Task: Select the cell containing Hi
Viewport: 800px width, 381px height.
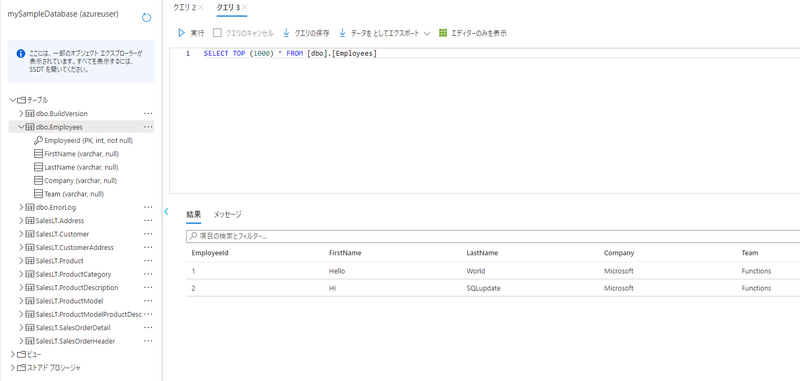Action: [333, 288]
